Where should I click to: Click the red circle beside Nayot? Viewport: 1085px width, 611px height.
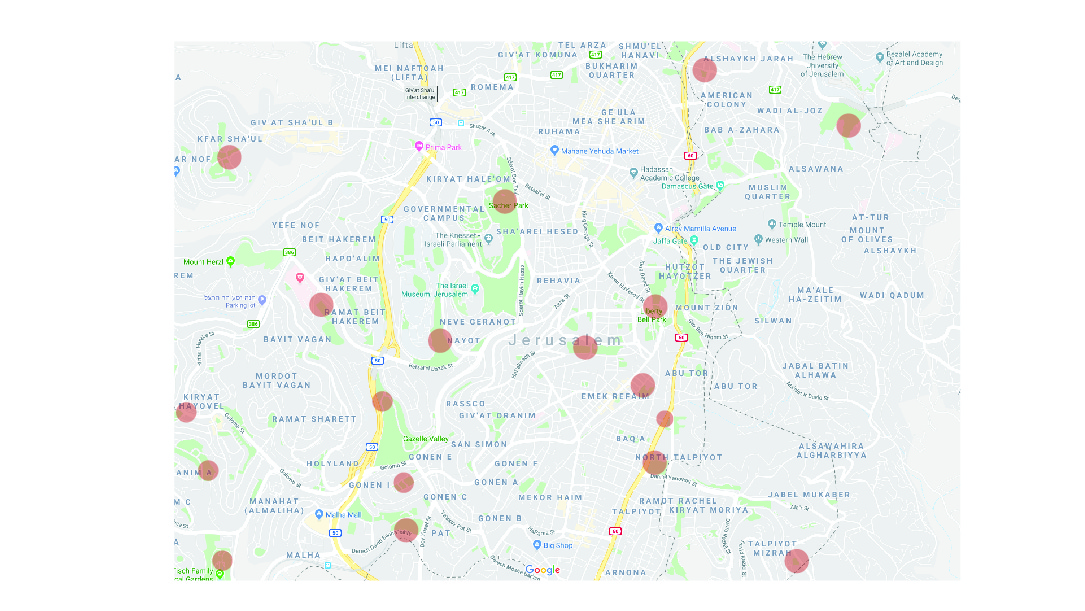coord(440,340)
